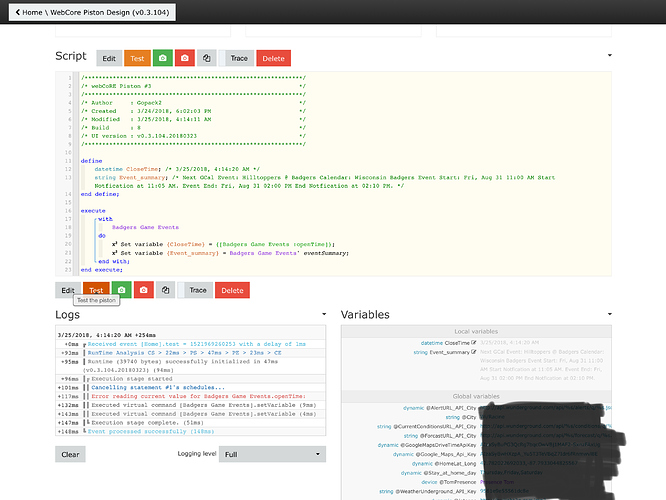Click 'Local variables' header
This screenshot has height=500, width=666.
476,331
